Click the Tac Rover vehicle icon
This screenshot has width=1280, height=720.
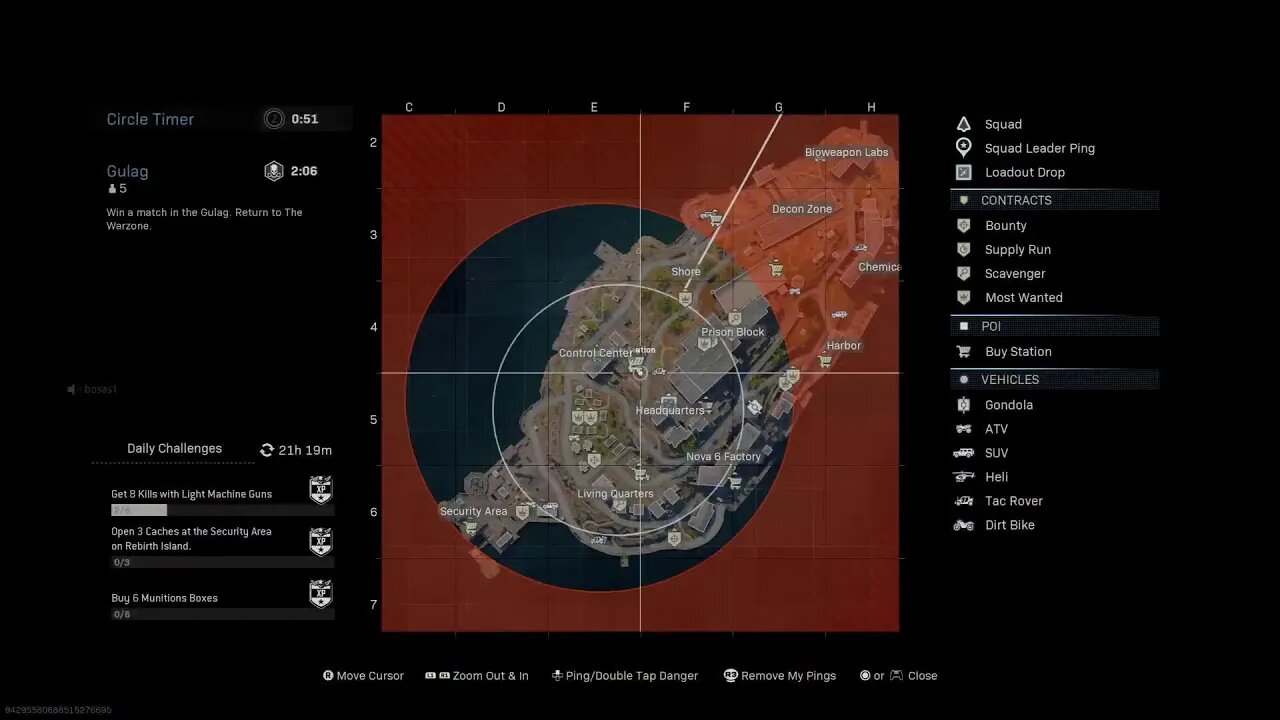pos(964,501)
